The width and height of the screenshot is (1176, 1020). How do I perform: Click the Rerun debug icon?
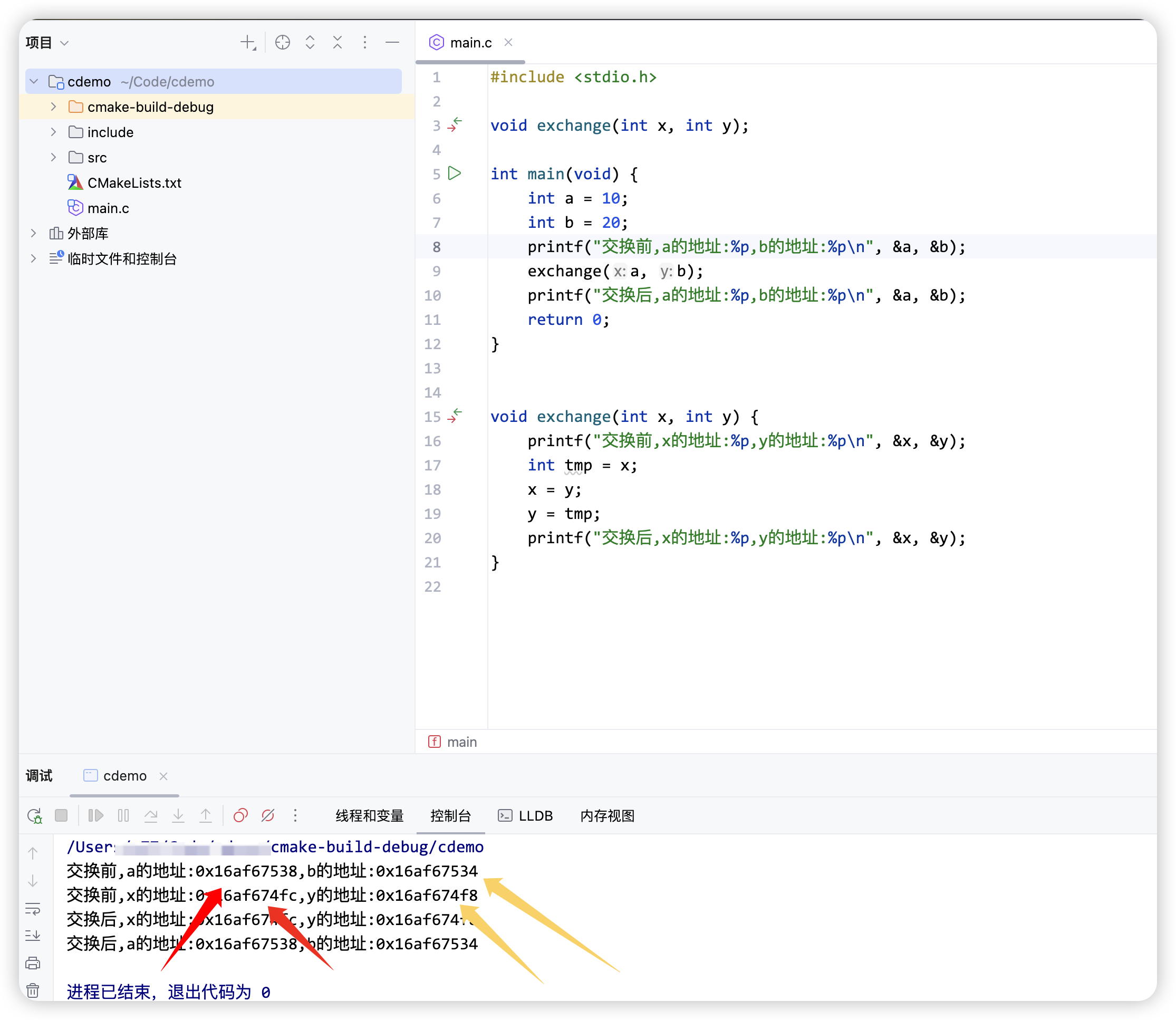tap(34, 816)
